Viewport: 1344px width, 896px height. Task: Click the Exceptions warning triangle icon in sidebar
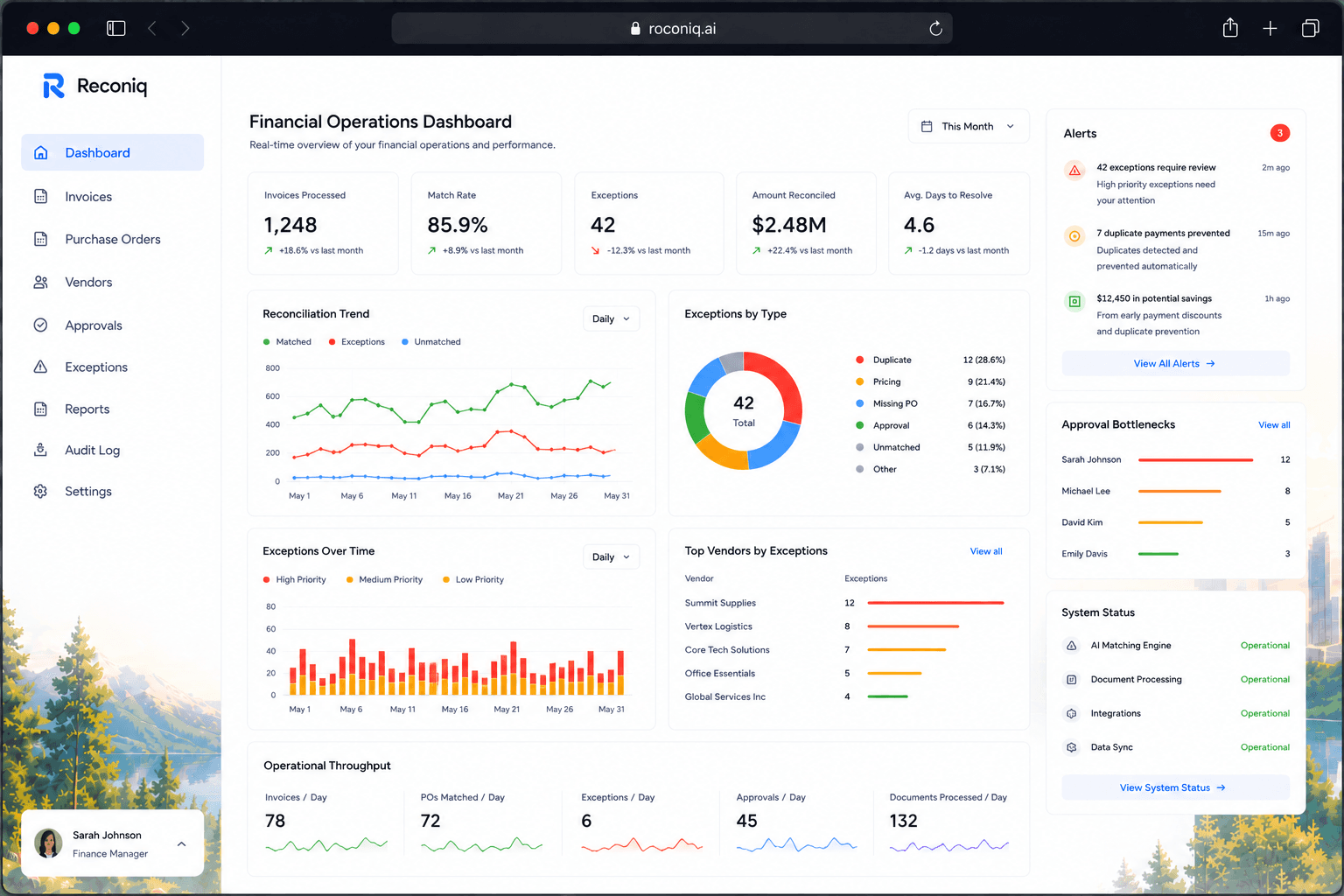coord(40,367)
